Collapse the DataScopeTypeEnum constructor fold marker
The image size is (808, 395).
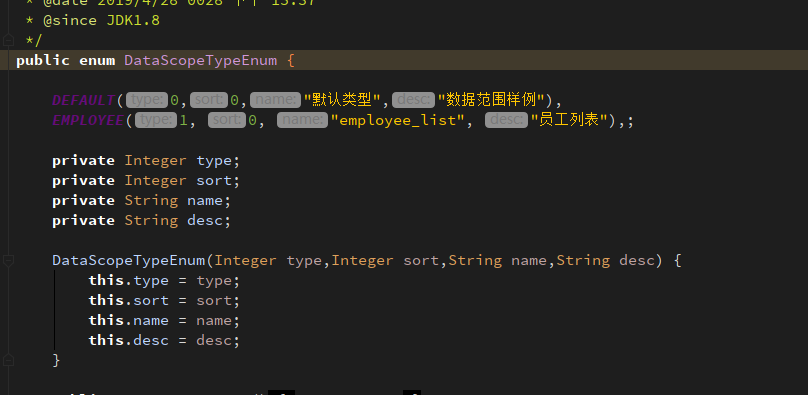point(8,261)
